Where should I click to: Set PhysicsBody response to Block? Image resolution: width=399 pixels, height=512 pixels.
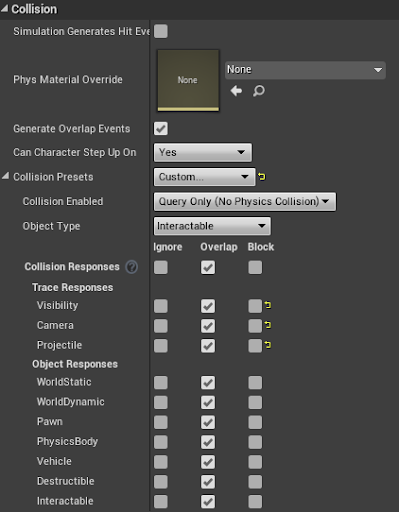[x=255, y=442]
